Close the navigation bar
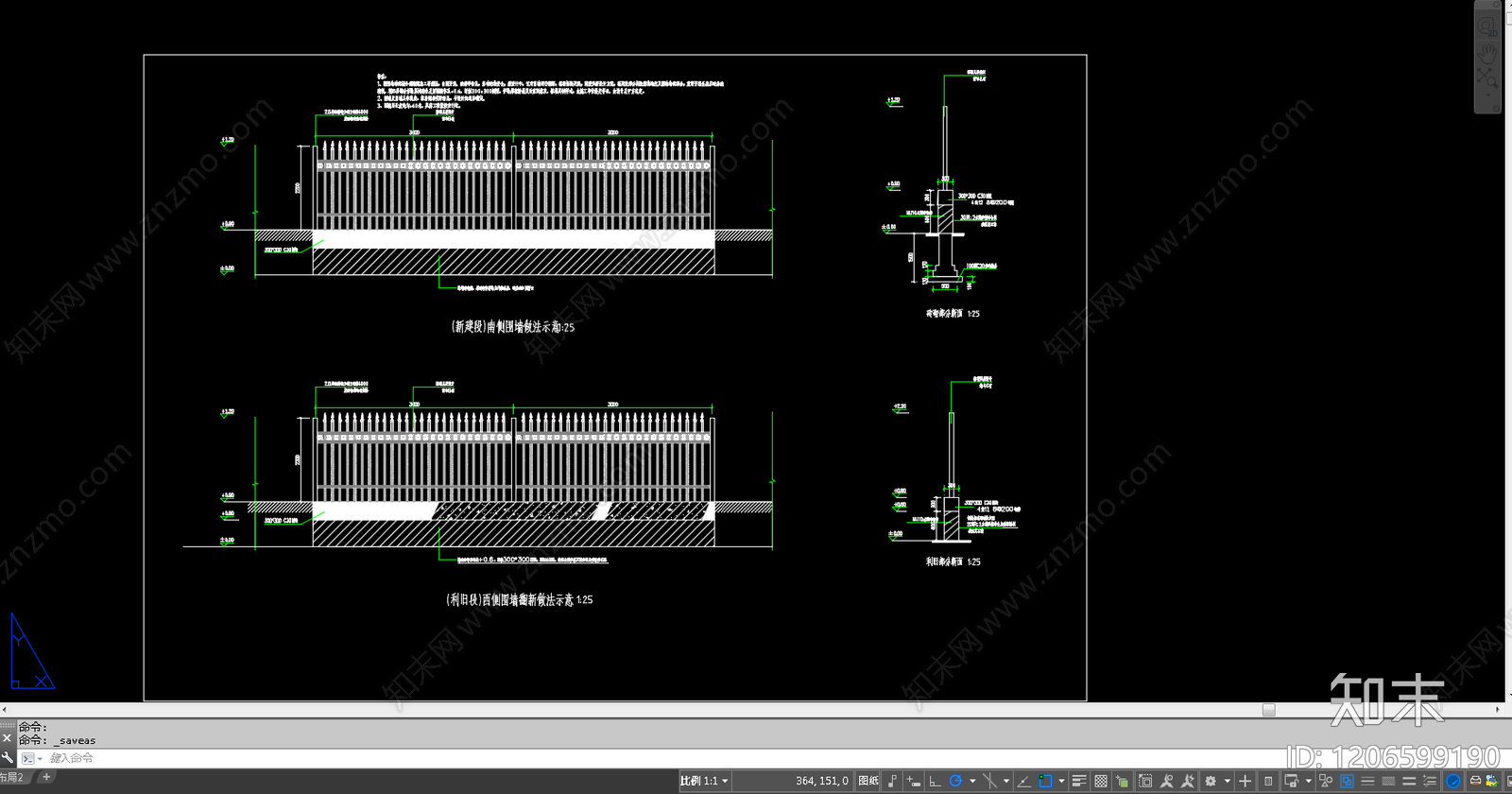The height and width of the screenshot is (794, 1512). 1496,5
